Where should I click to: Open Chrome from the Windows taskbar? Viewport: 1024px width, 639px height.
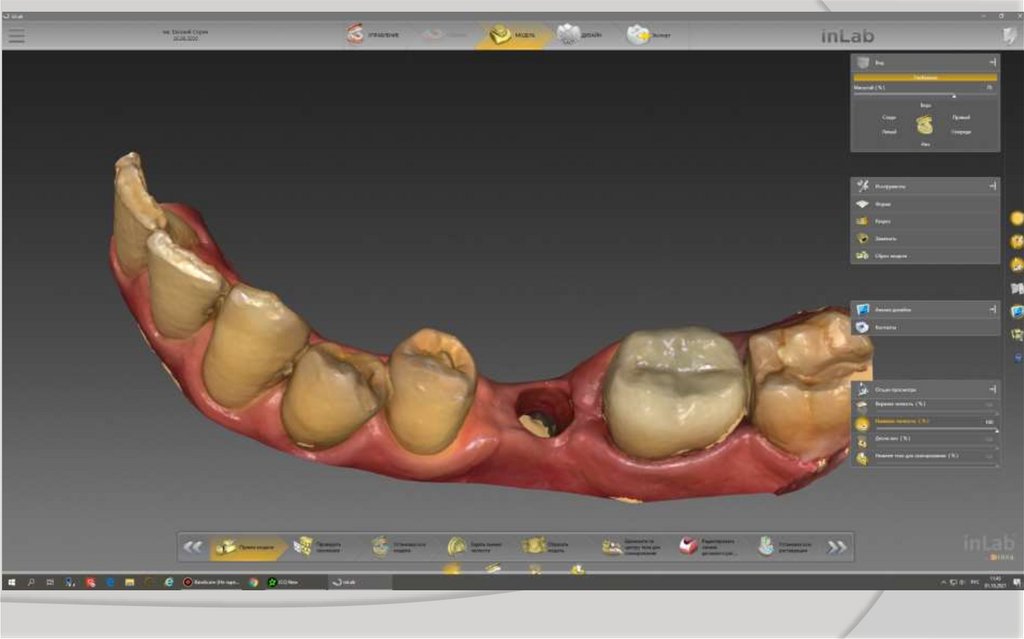(254, 581)
